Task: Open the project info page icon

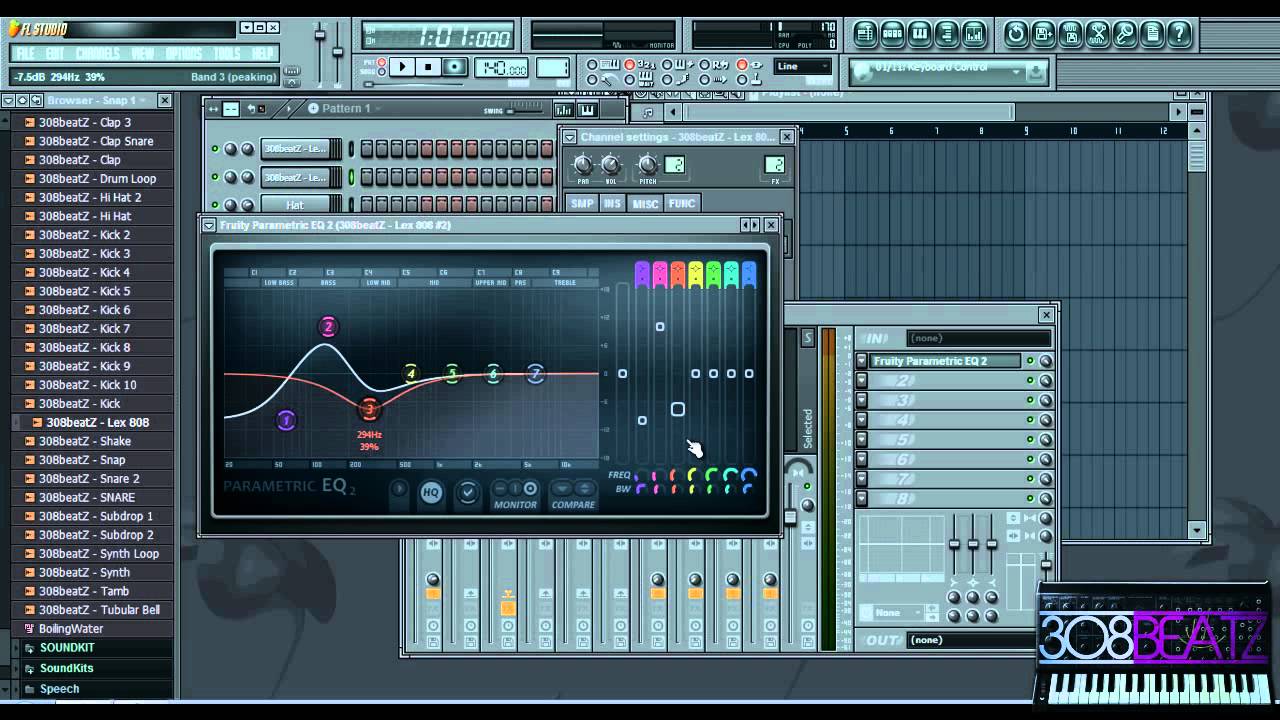Action: click(x=1152, y=33)
